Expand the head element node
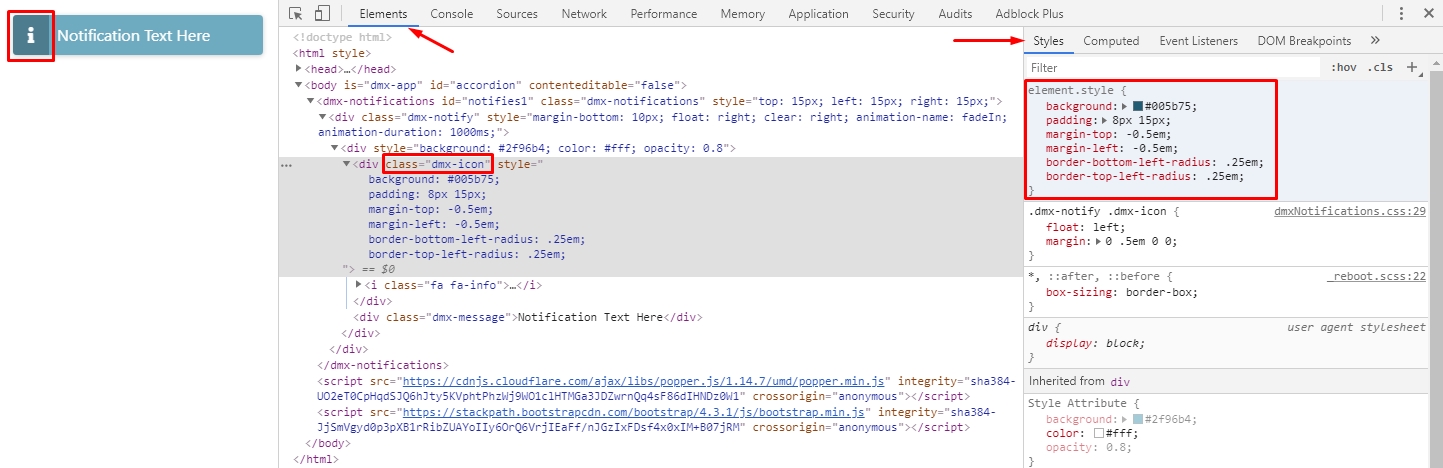This screenshot has width=1443, height=468. click(299, 69)
